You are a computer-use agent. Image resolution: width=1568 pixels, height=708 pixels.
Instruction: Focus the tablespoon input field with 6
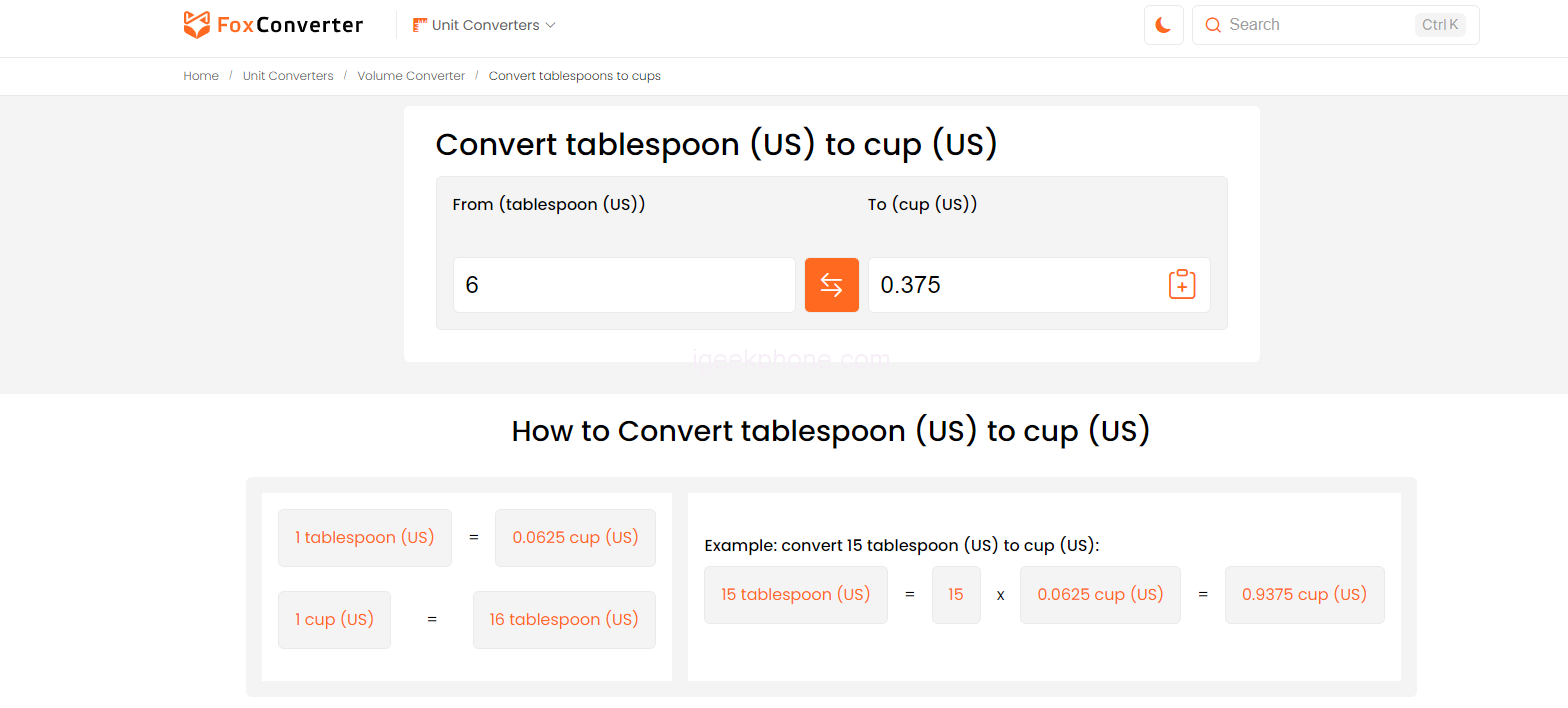pos(624,285)
